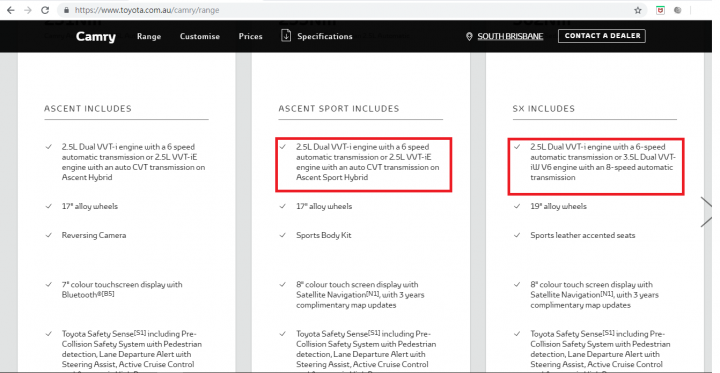
Task: Click checkmark beside Reversing Camera
Action: [x=49, y=235]
